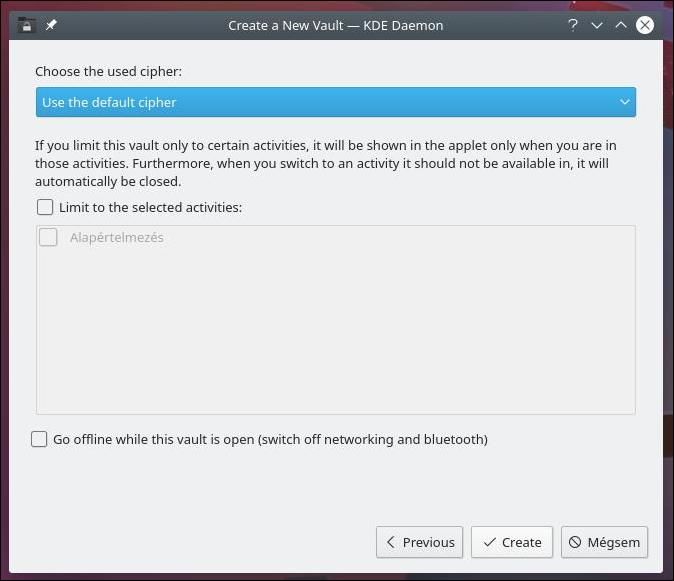Click the cipher dropdown's down arrow
The image size is (674, 581).
(x=625, y=102)
